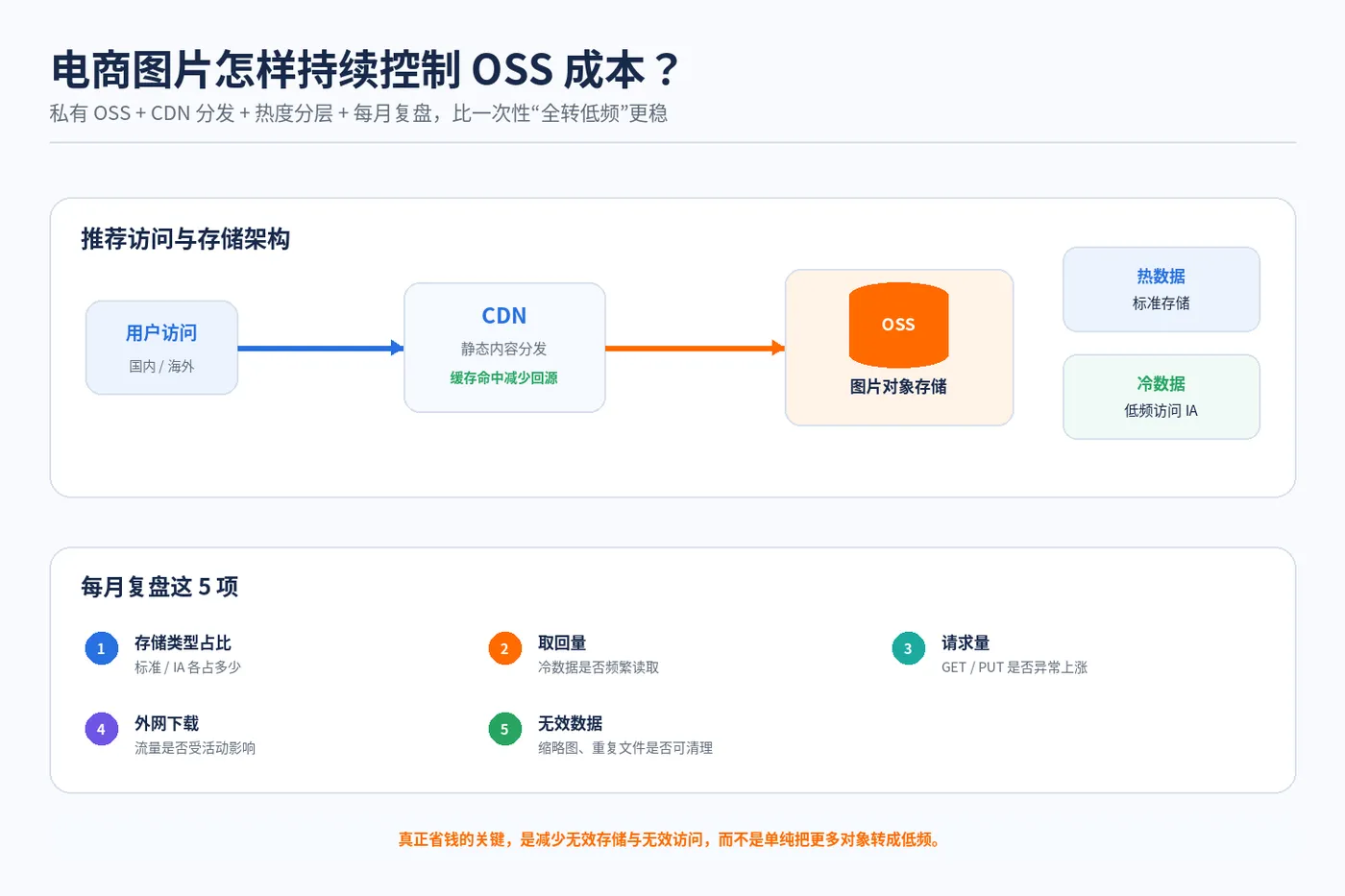Click the "存储类型占比" item title

click(183, 642)
